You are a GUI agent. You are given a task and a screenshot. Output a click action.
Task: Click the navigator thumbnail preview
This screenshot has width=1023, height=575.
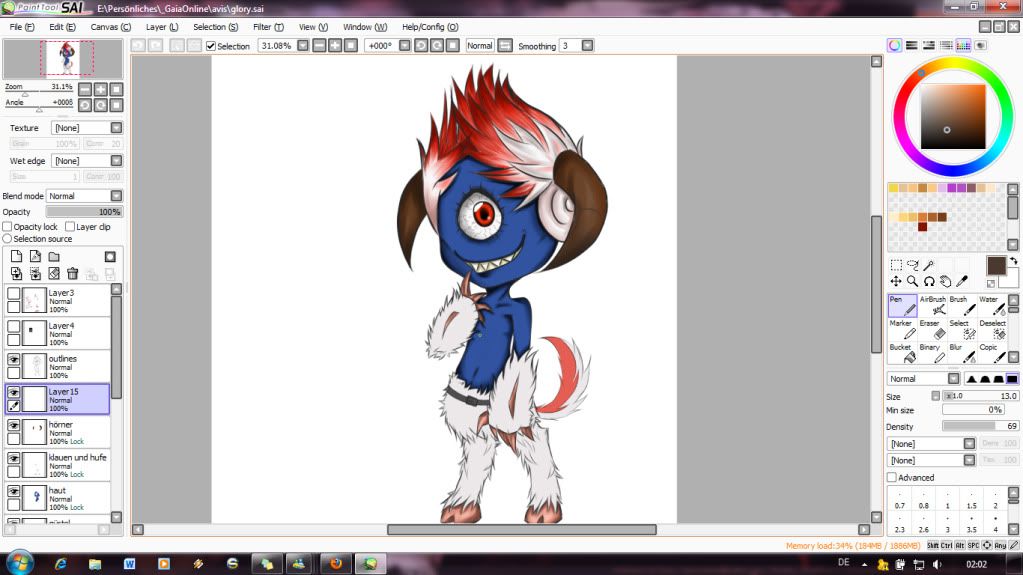[x=63, y=59]
